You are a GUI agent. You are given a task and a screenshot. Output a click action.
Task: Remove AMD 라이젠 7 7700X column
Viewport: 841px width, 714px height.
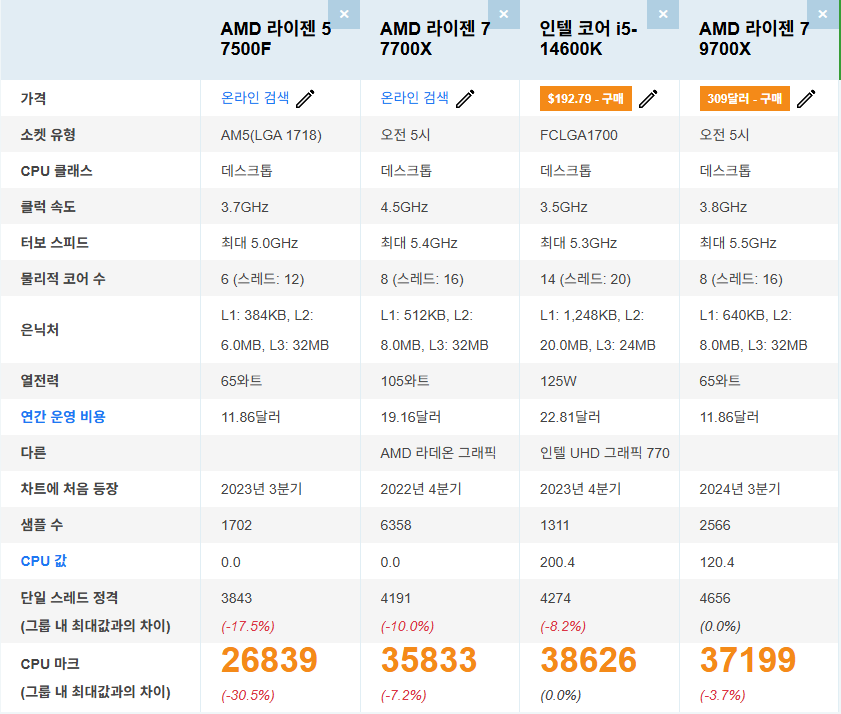(x=504, y=14)
